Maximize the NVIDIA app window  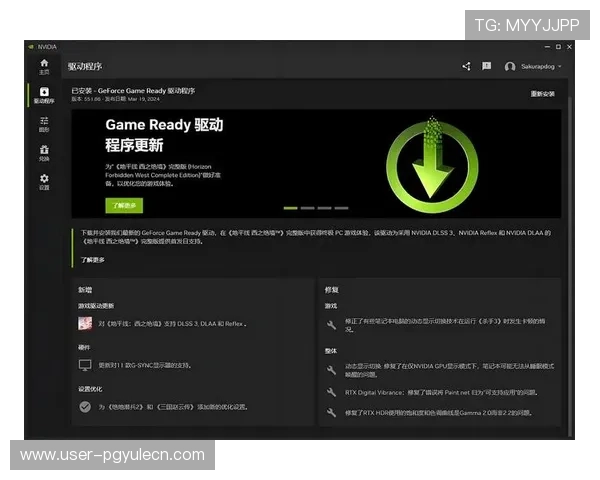[558, 47]
